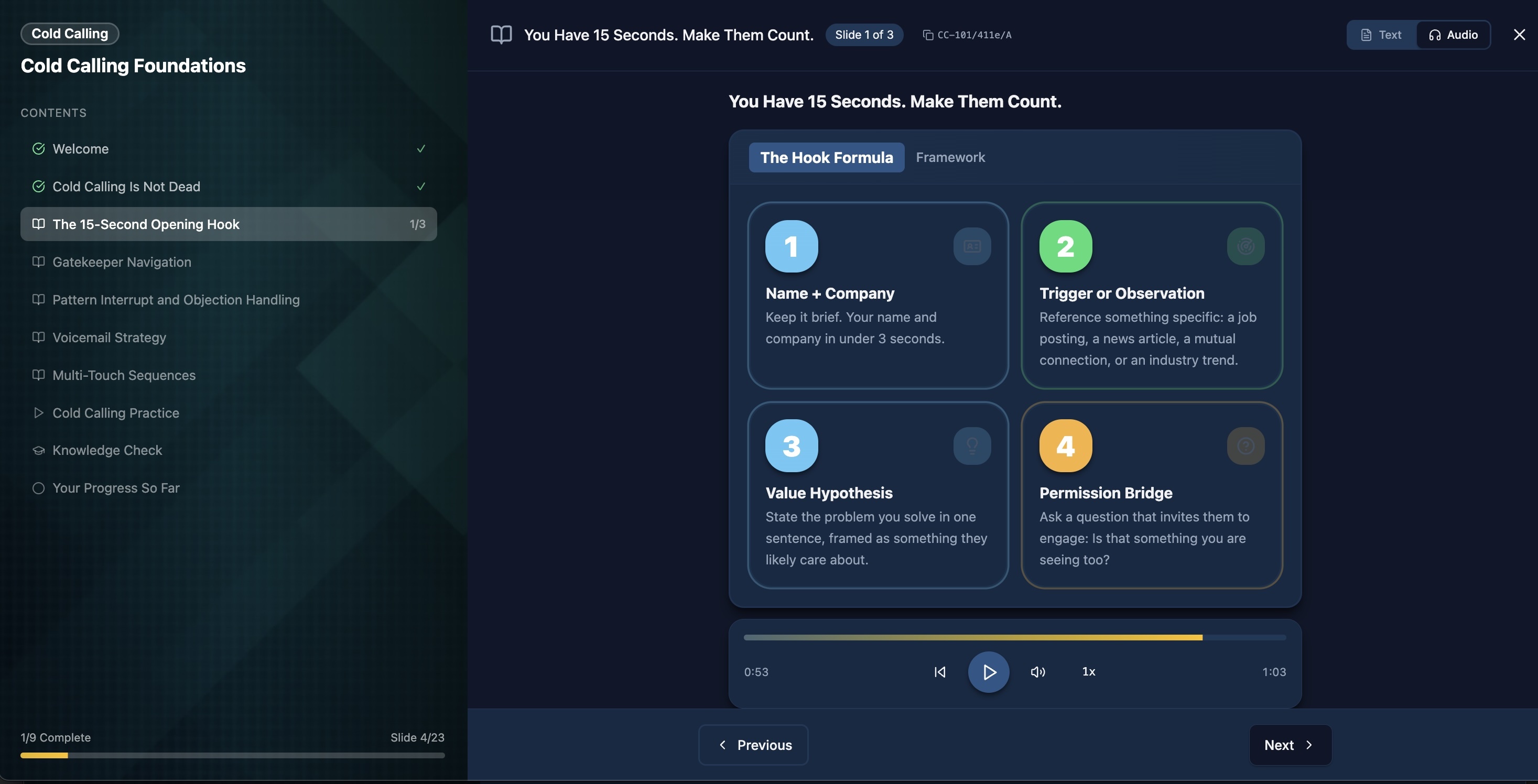Click the number 3 badge

(x=792, y=445)
